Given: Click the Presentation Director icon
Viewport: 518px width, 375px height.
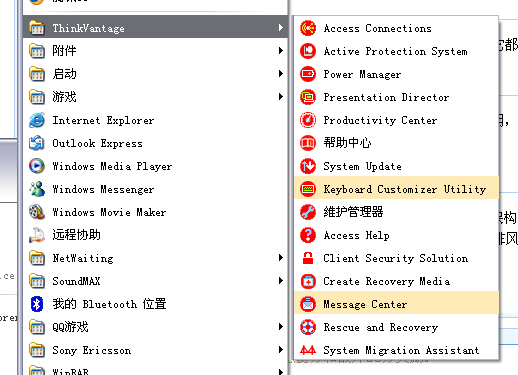Looking at the screenshot, I should [308, 97].
